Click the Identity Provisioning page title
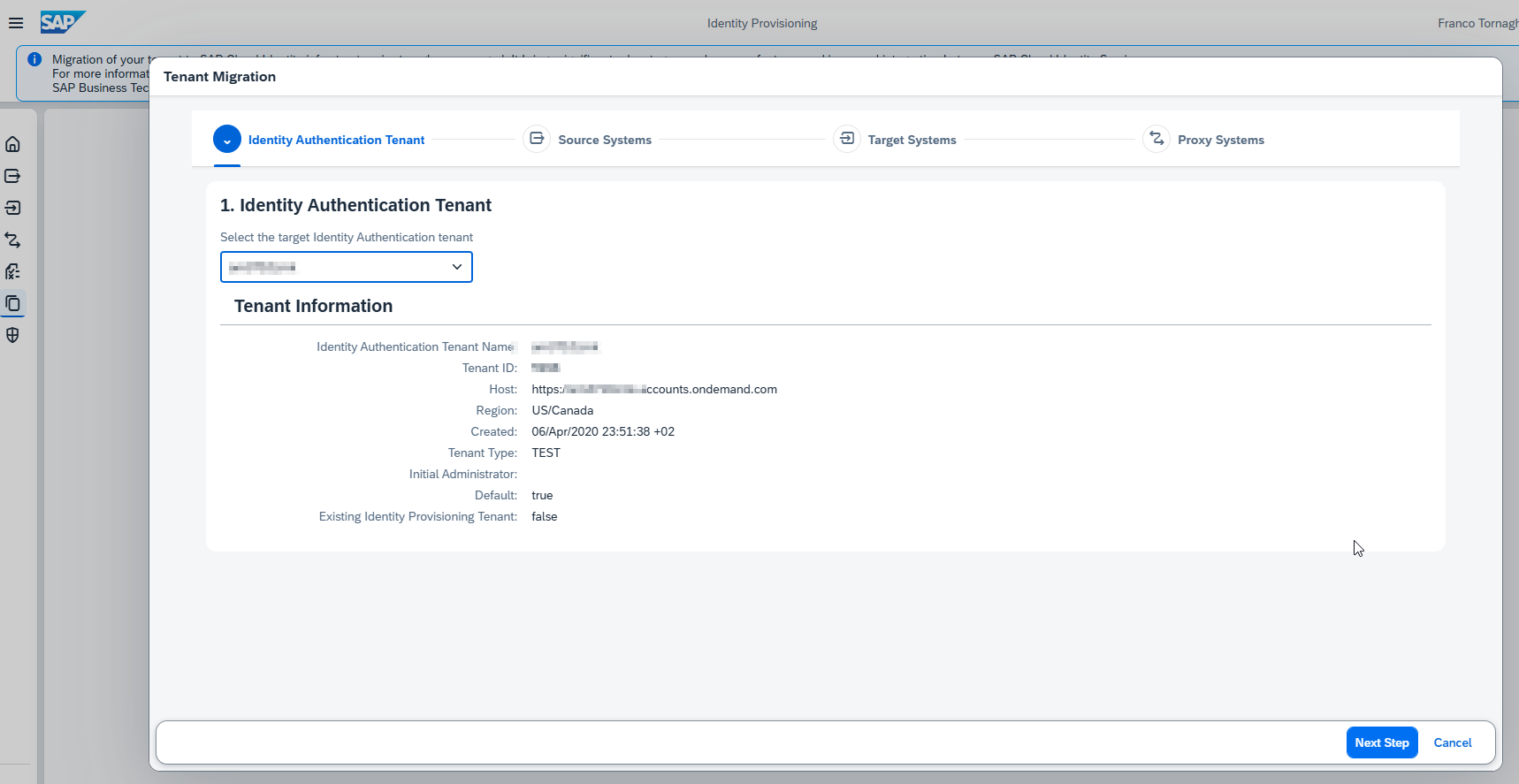The image size is (1519, 784). pos(762,23)
